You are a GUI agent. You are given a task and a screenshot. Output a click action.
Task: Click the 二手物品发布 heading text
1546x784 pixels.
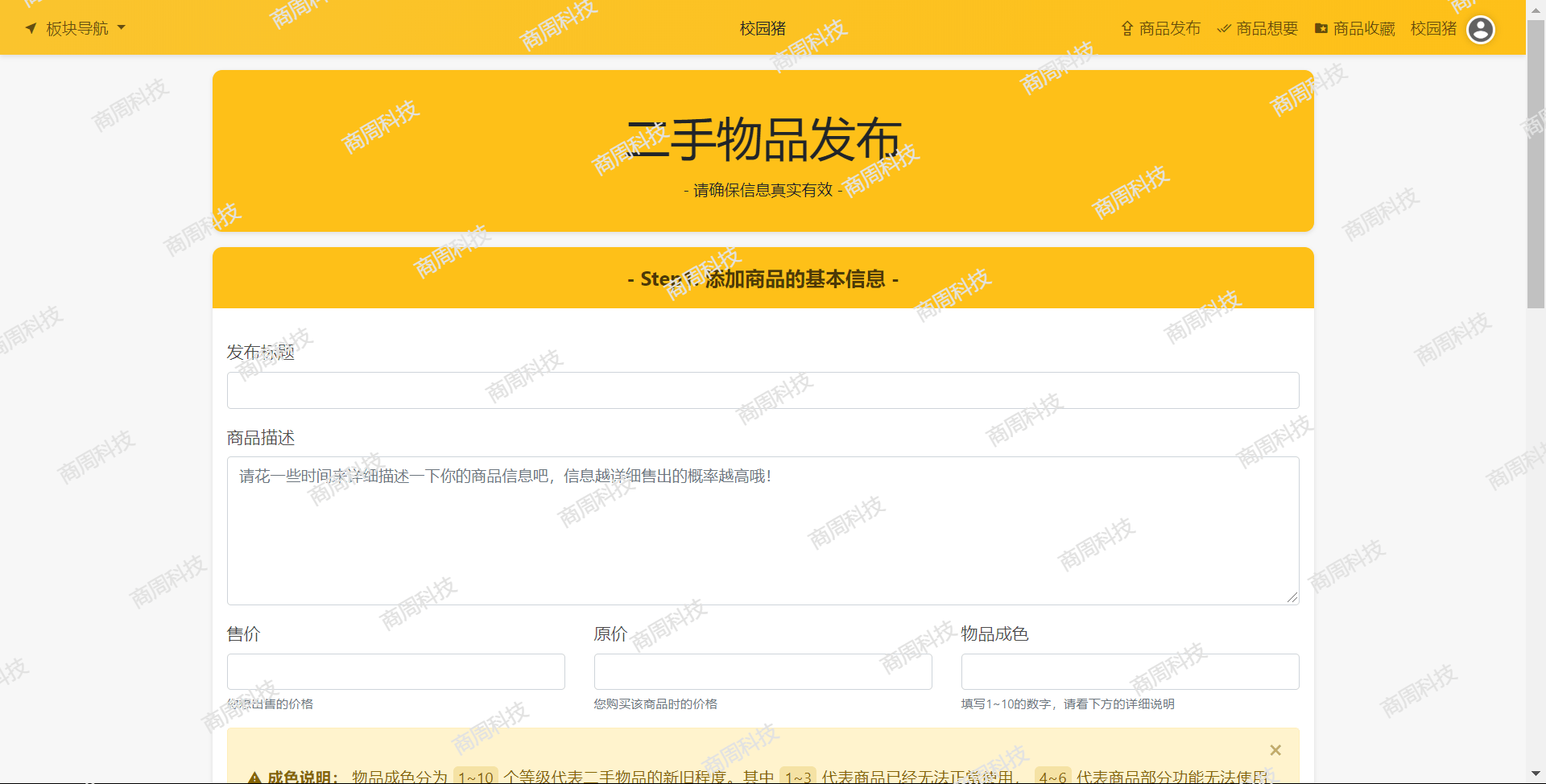(763, 139)
